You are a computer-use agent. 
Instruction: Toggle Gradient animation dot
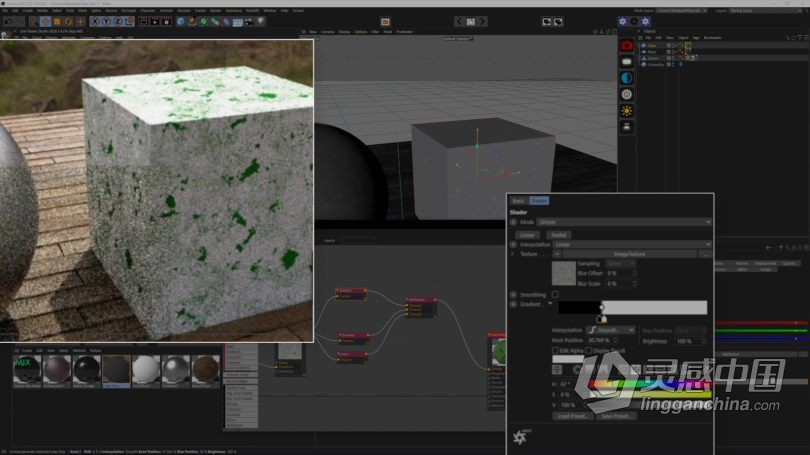click(x=513, y=304)
